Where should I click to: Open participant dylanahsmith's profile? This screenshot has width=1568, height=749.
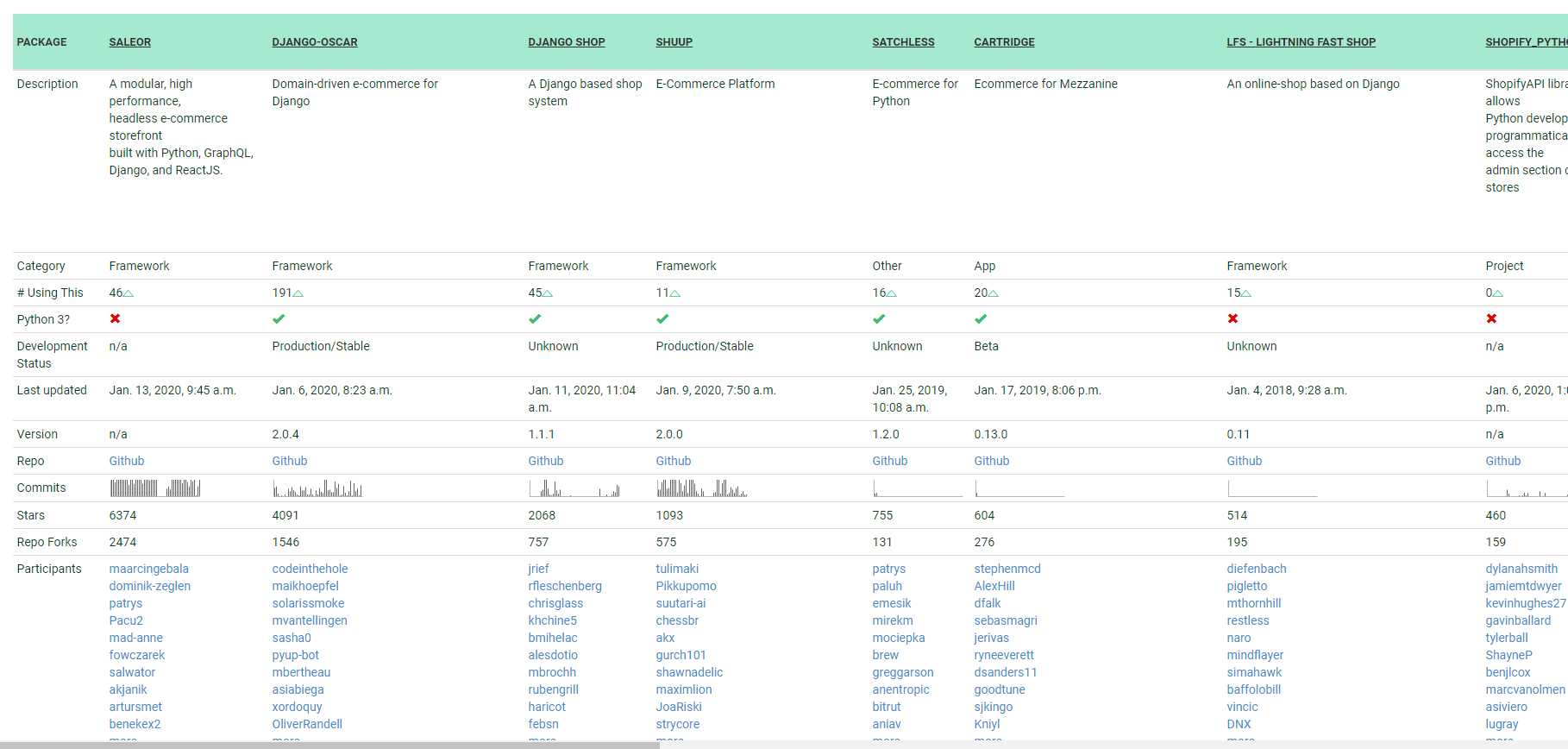click(1521, 569)
